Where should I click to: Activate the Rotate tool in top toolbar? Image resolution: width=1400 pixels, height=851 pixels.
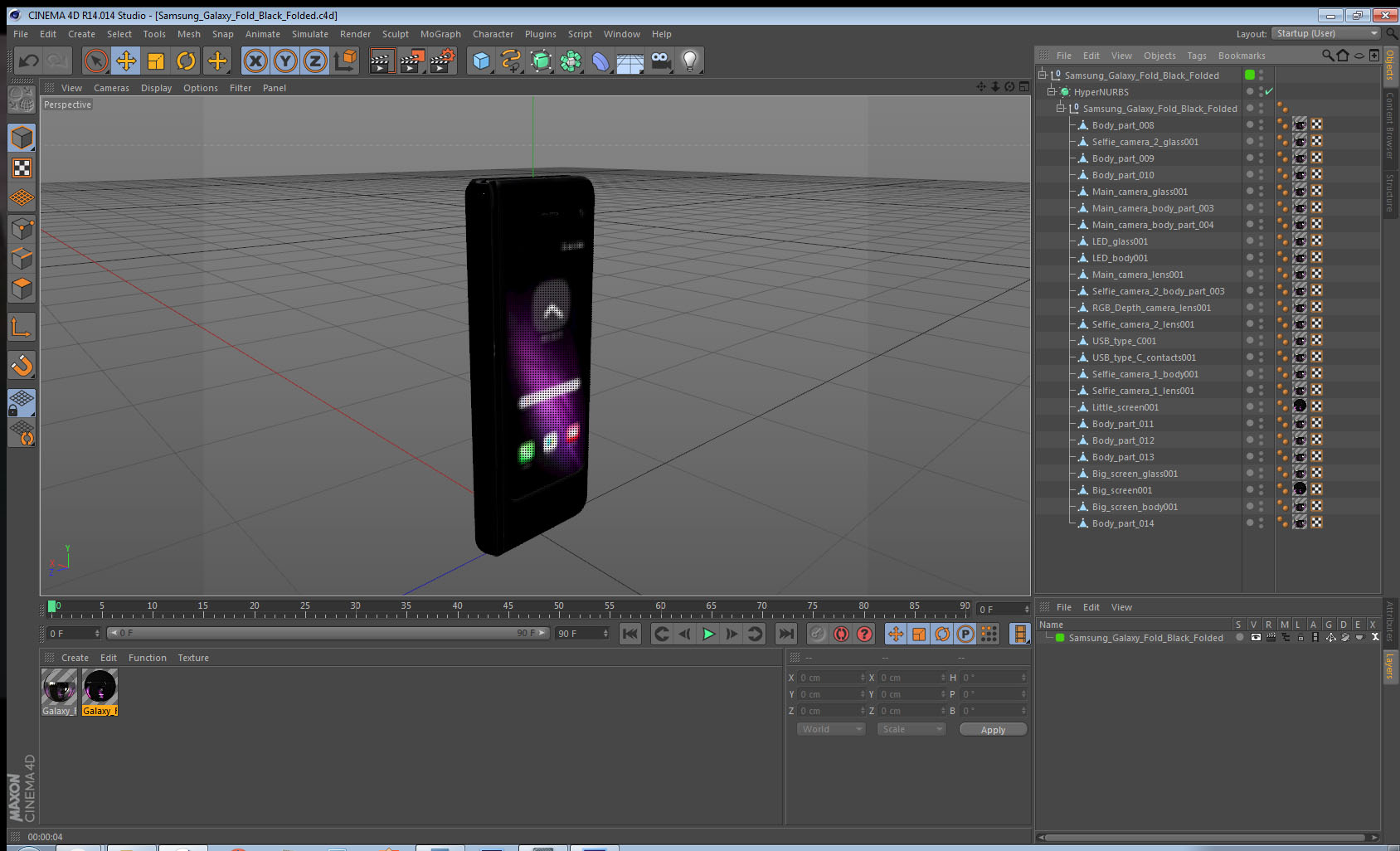click(186, 61)
